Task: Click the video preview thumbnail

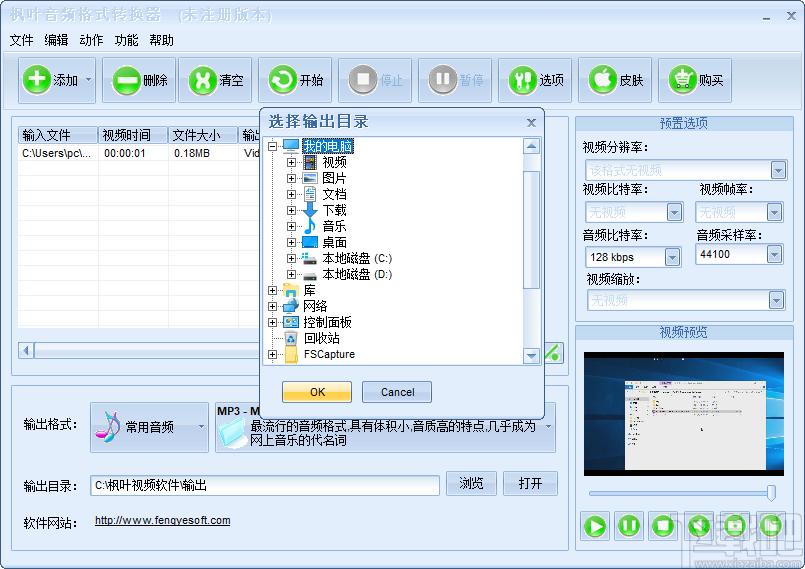Action: pyautogui.click(x=684, y=414)
